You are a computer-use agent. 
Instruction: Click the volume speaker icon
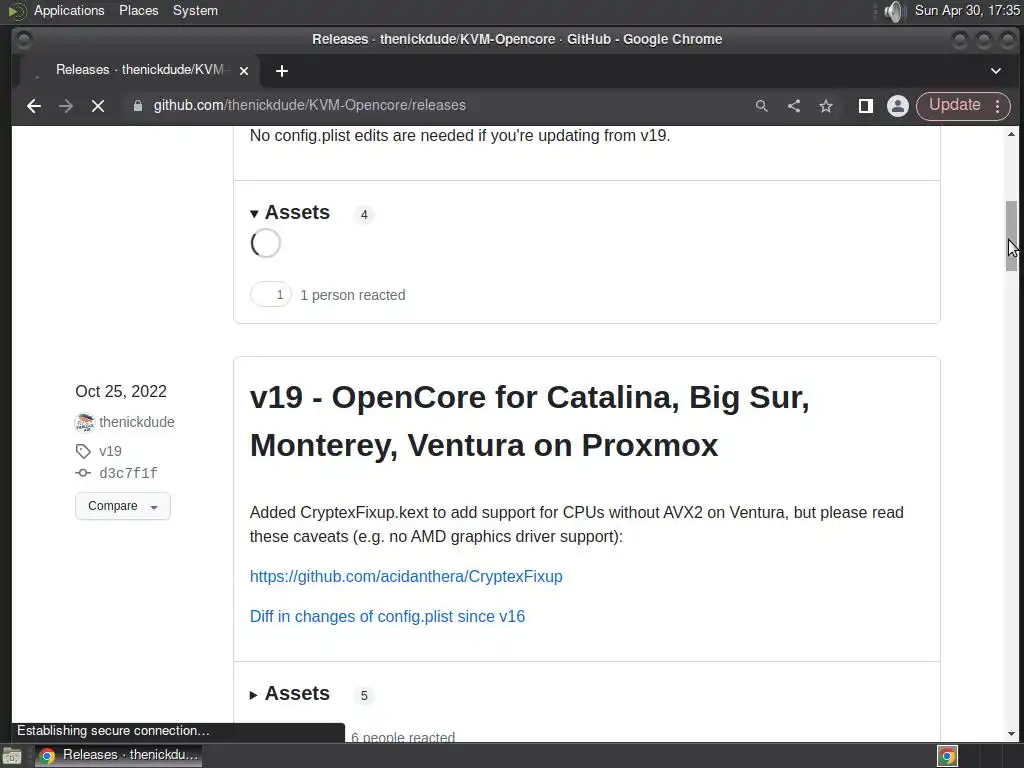click(893, 11)
